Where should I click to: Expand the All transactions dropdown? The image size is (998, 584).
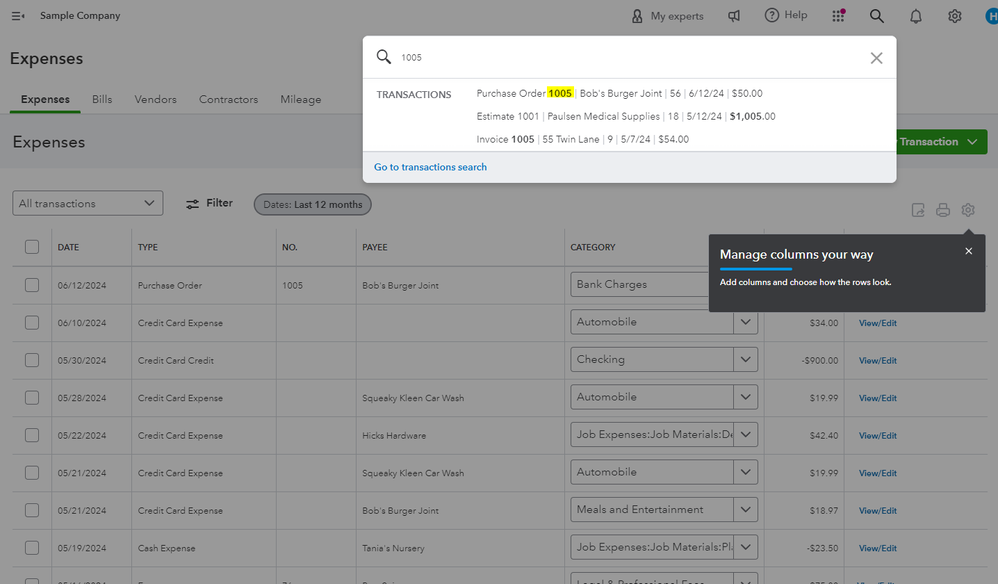click(x=89, y=204)
